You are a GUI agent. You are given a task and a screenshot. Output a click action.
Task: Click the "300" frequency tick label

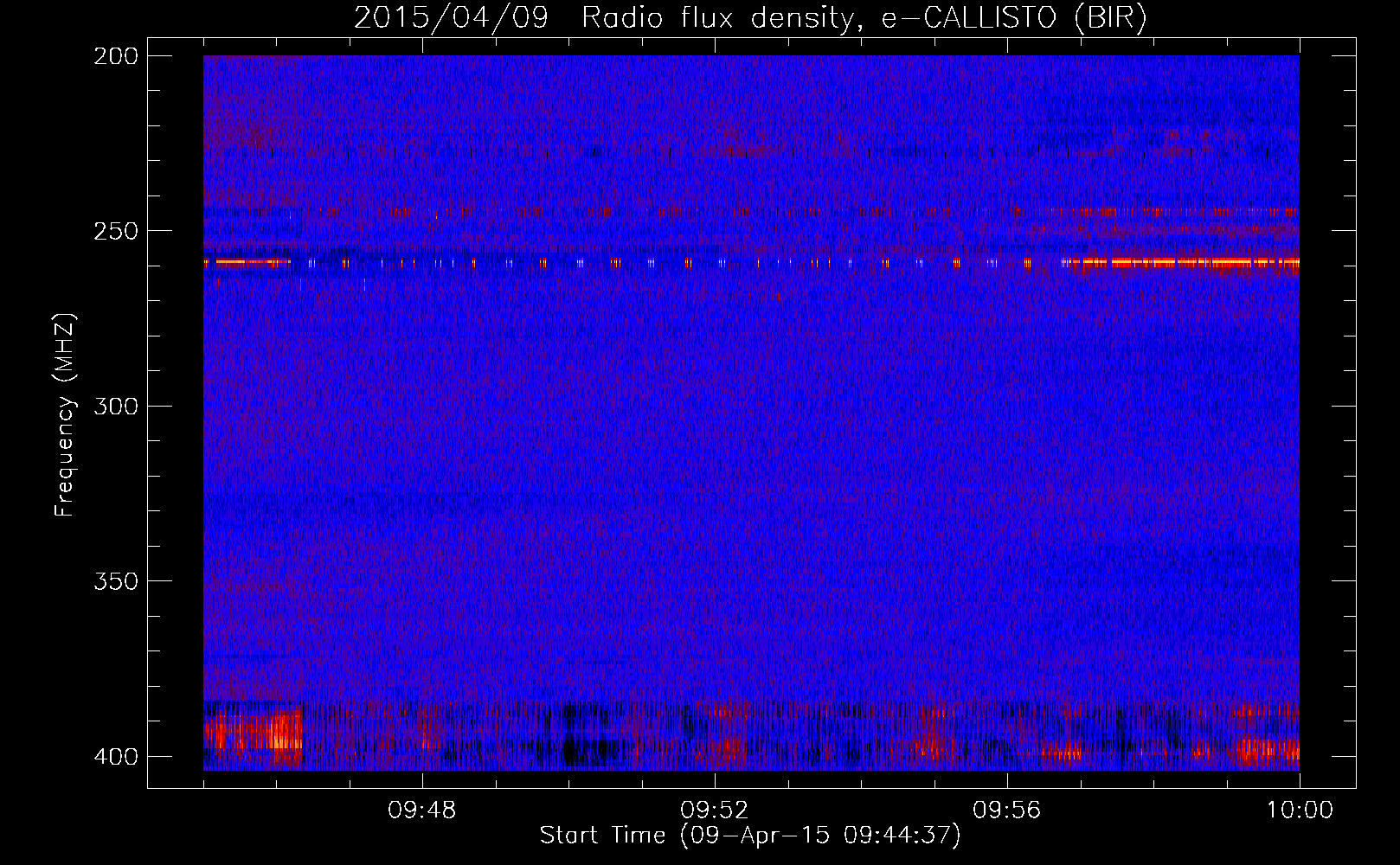click(116, 407)
